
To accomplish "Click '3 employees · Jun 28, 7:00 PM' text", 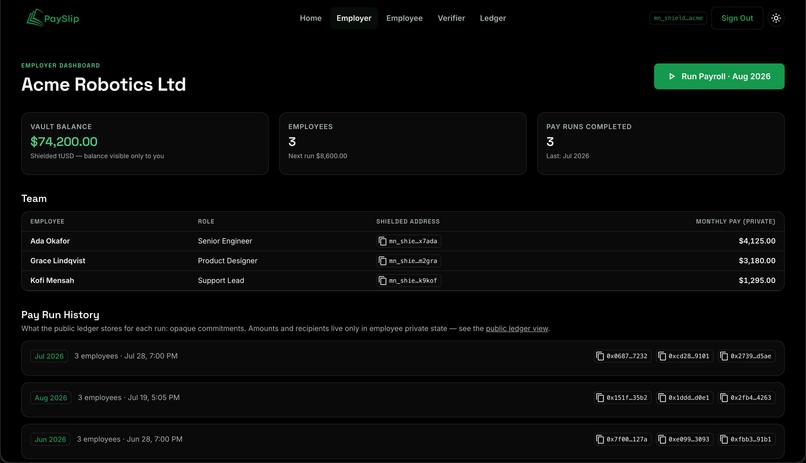I will tap(130, 439).
